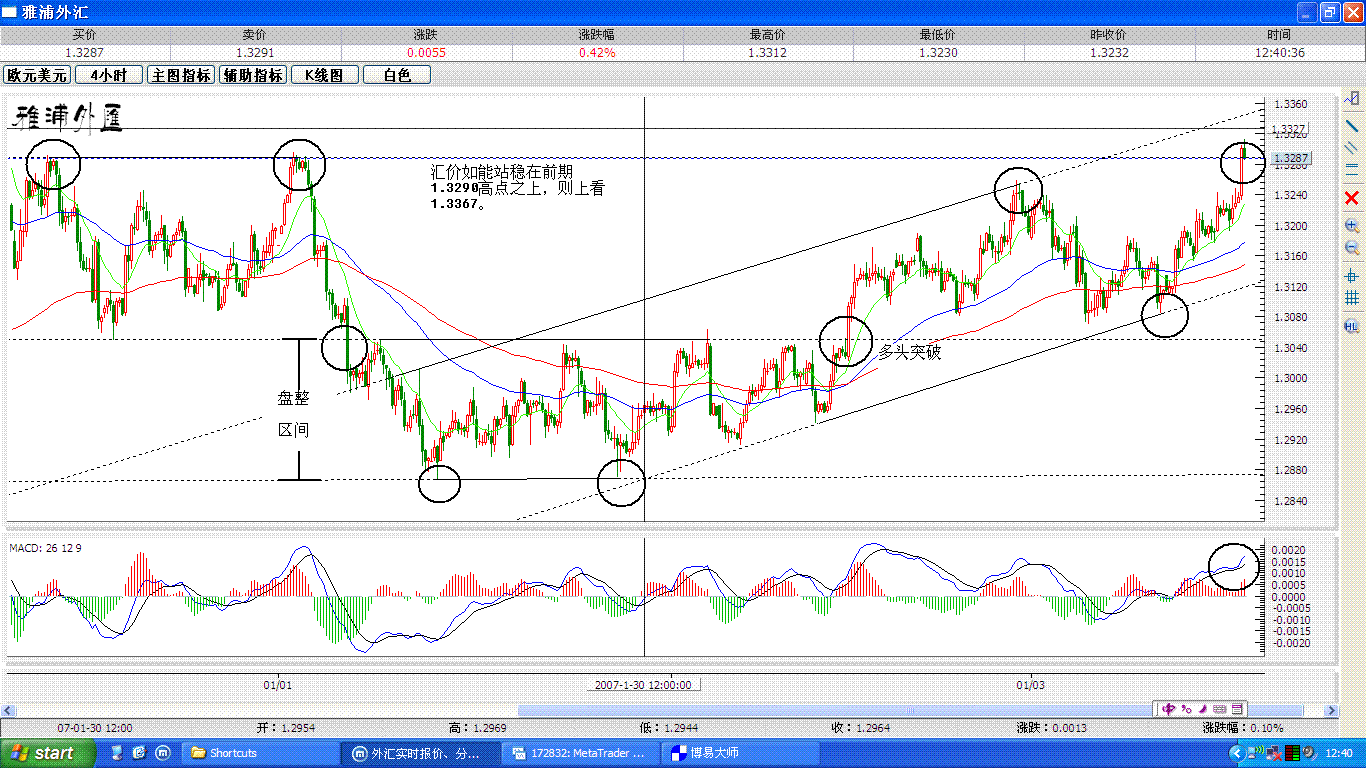
Task: Click the 最高价 column header
Action: [x=768, y=35]
